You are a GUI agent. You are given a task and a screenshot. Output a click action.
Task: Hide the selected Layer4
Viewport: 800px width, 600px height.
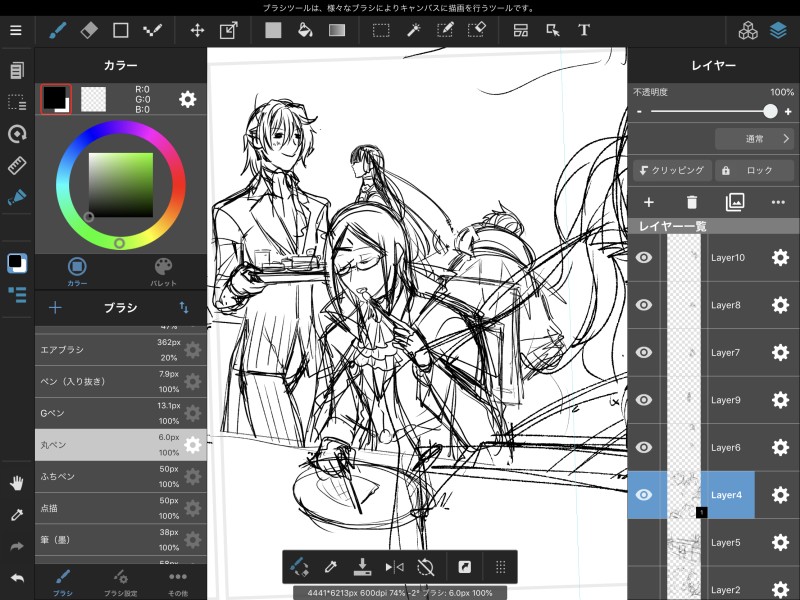coord(644,495)
